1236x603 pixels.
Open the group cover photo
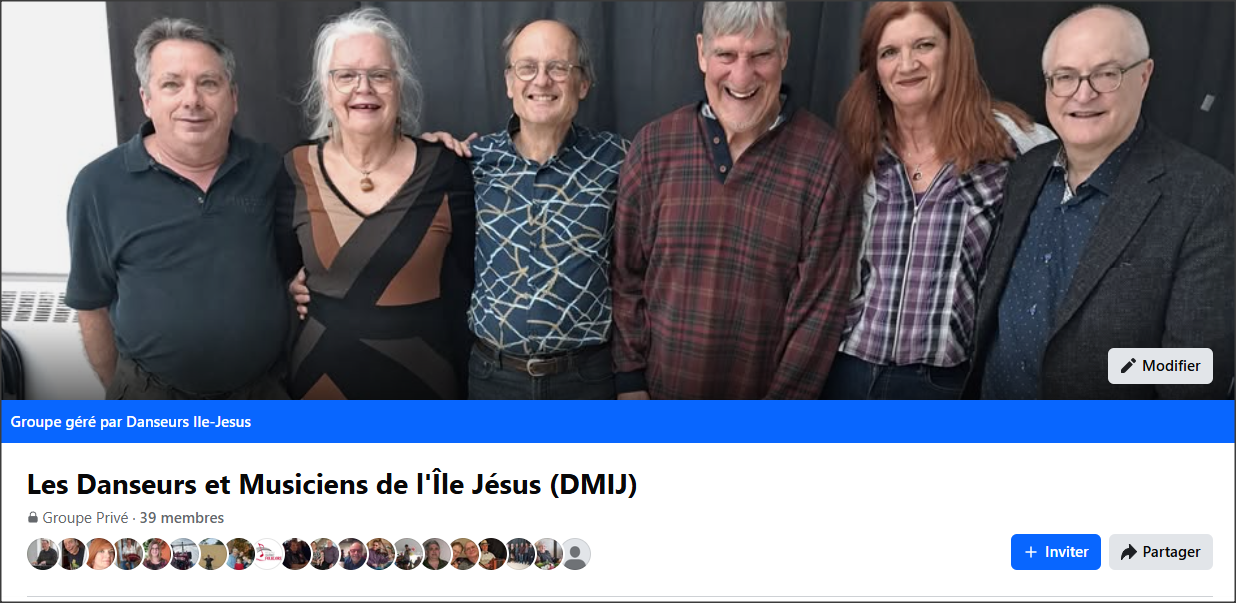(618, 200)
